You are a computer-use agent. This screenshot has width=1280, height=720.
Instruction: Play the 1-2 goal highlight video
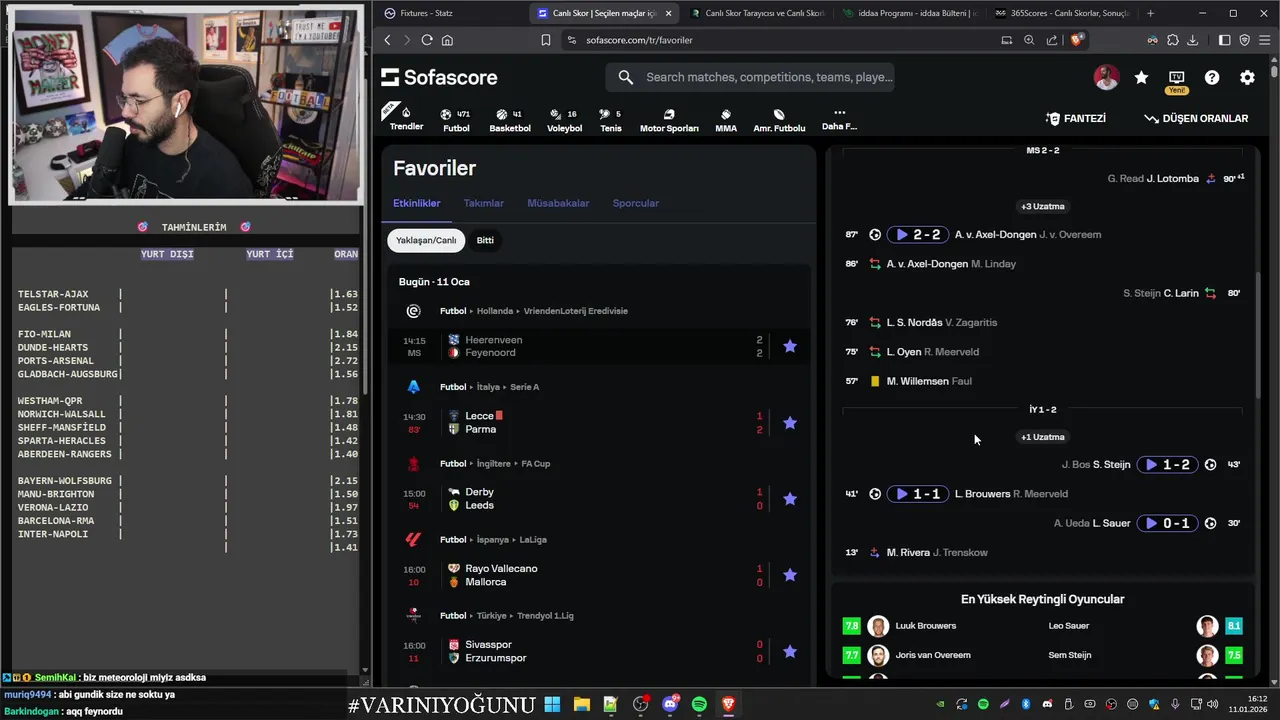pyautogui.click(x=1166, y=464)
